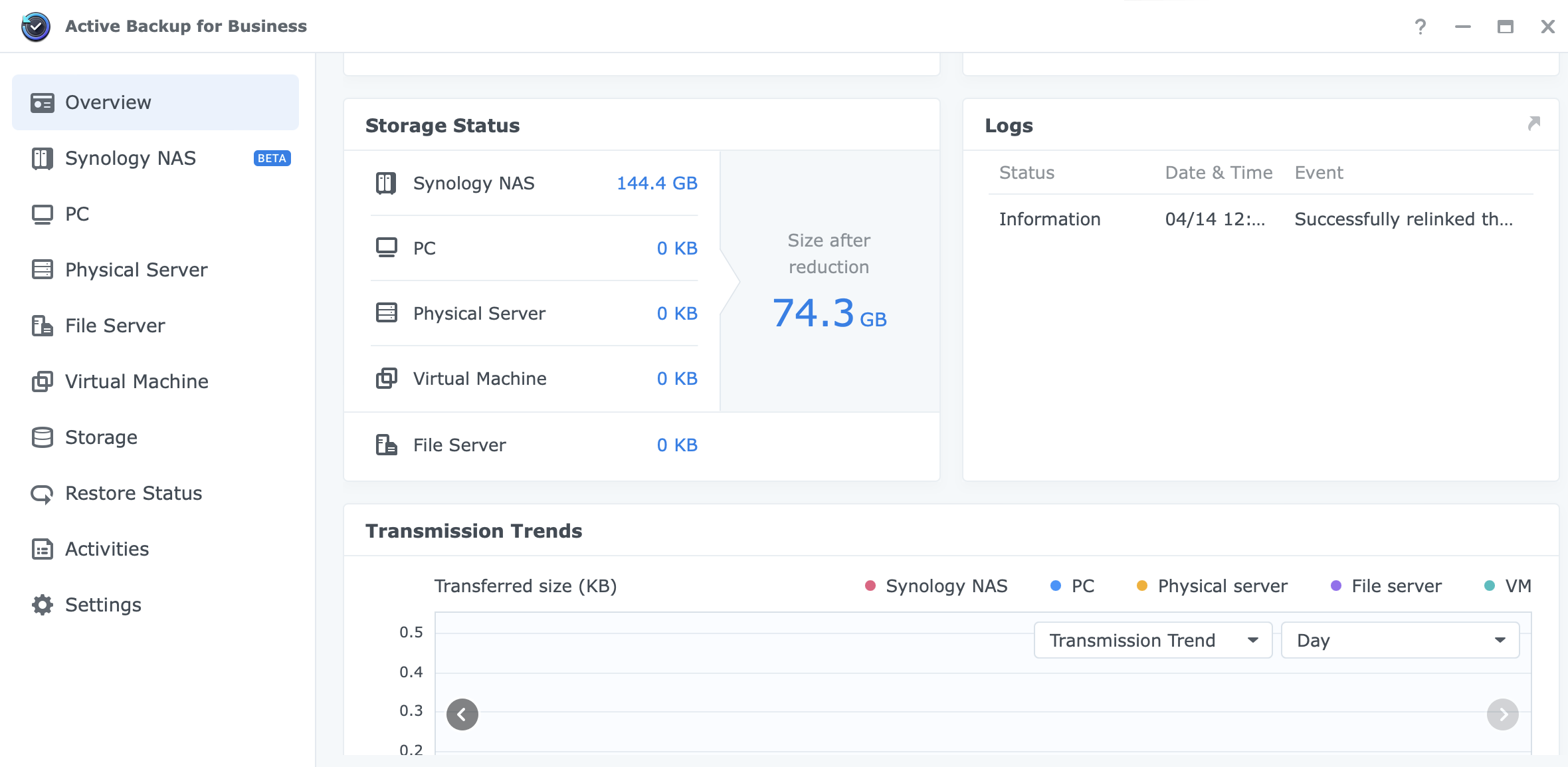Toggle VM legend series in chart
The width and height of the screenshot is (1568, 767).
pyautogui.click(x=1508, y=586)
